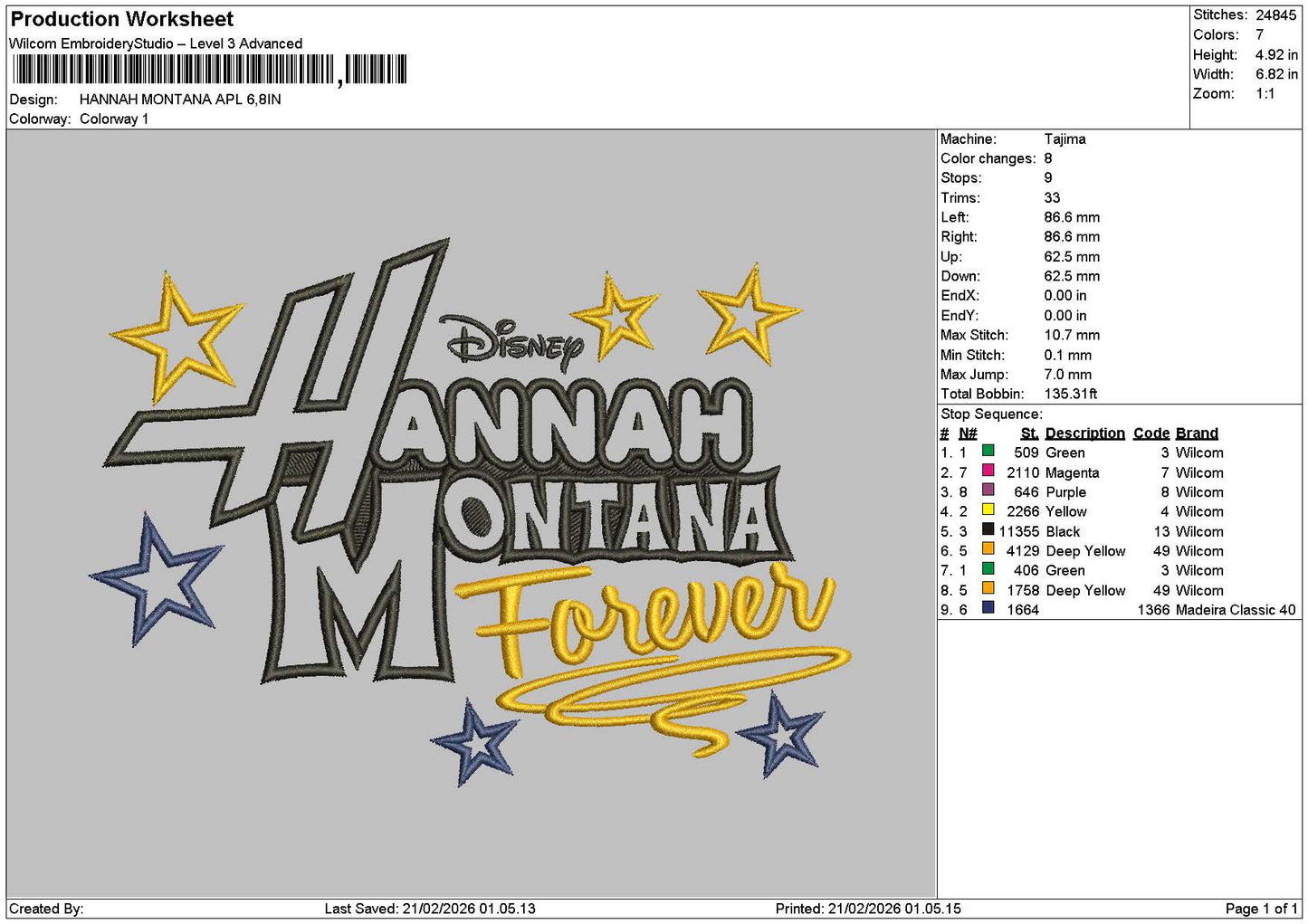Click 'Wilcom EmbroideryStudio – Level 3 Advanced' text
Screen dimensions: 1308x924
[x=156, y=43]
